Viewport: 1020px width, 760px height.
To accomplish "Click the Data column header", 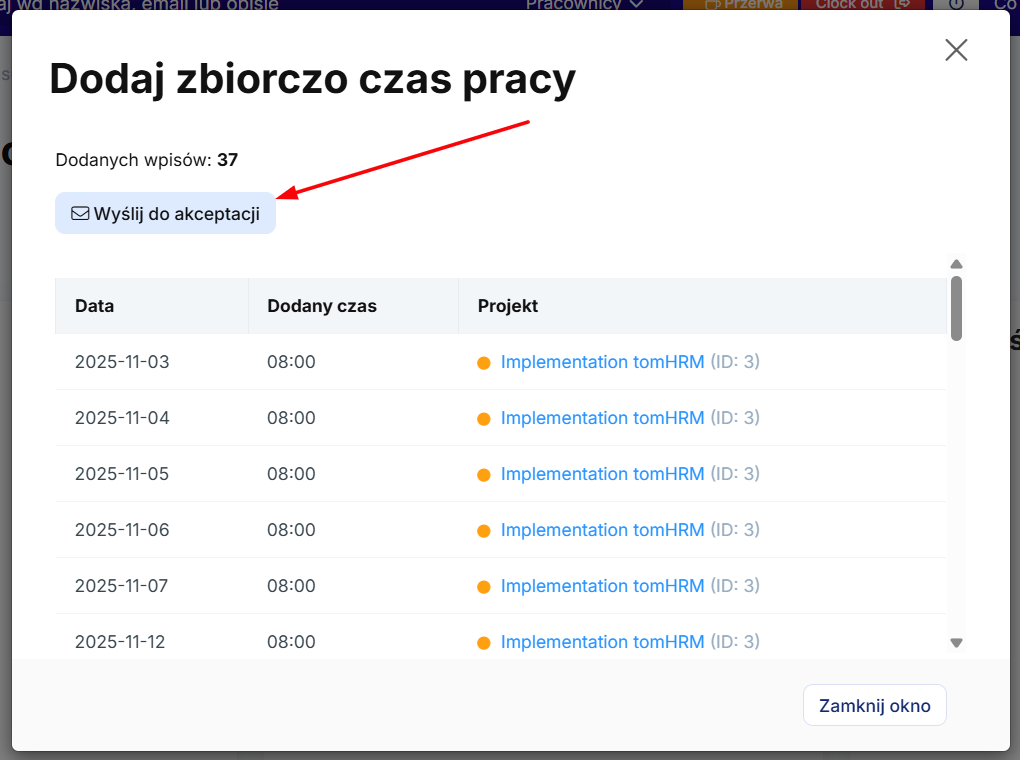I will 95,306.
